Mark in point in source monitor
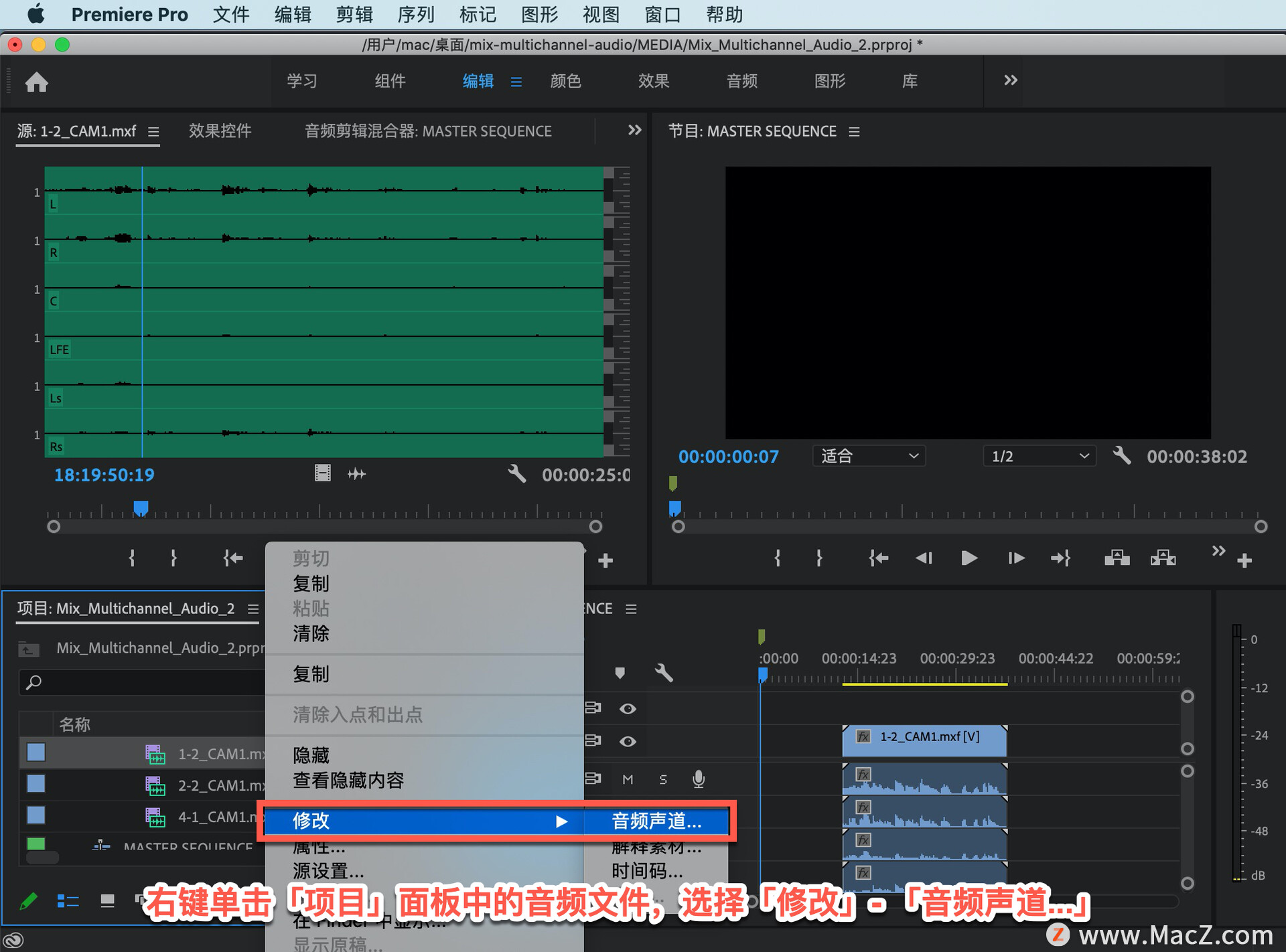 click(x=132, y=558)
